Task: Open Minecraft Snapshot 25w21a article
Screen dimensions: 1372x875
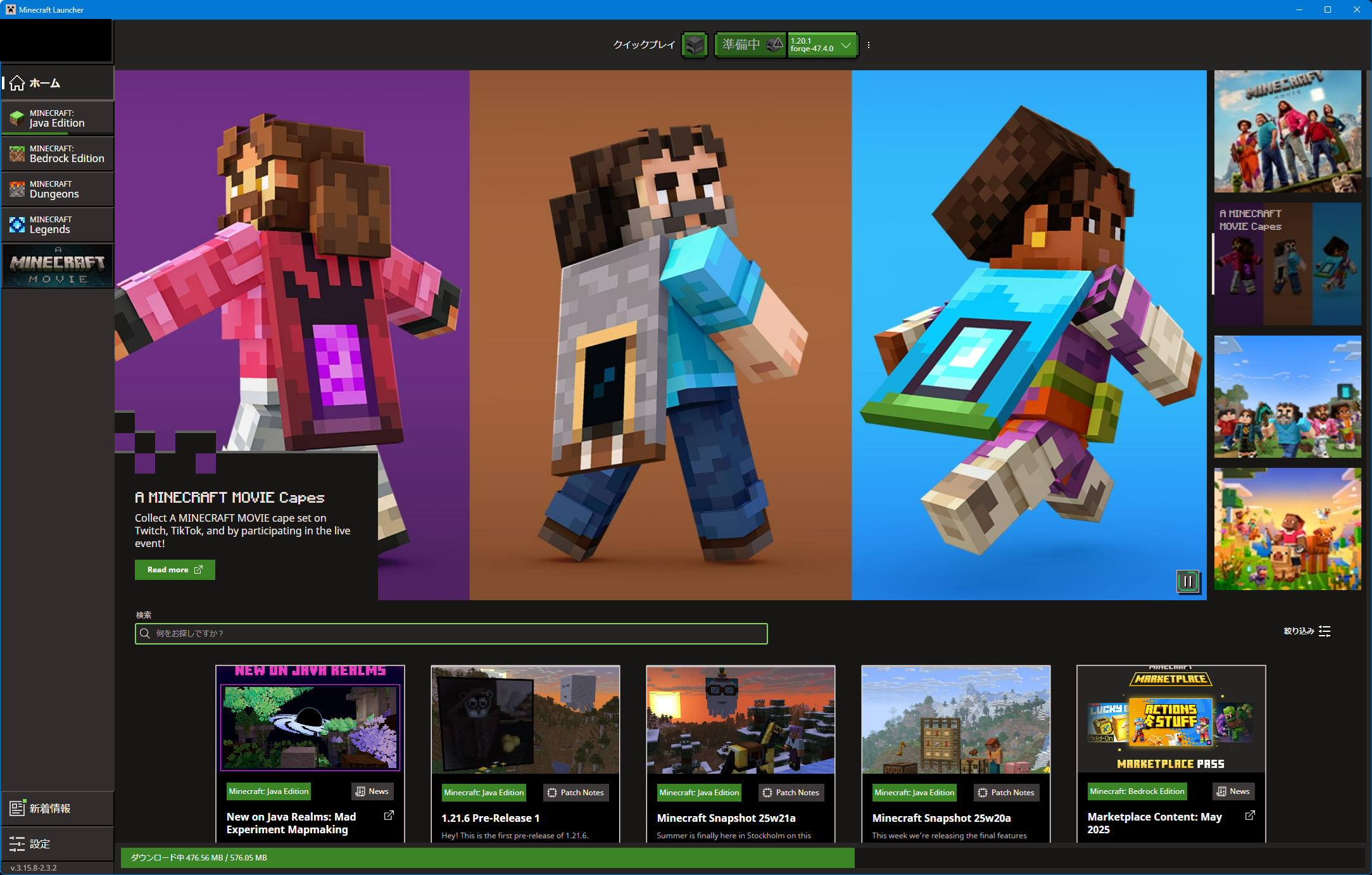Action: 726,818
